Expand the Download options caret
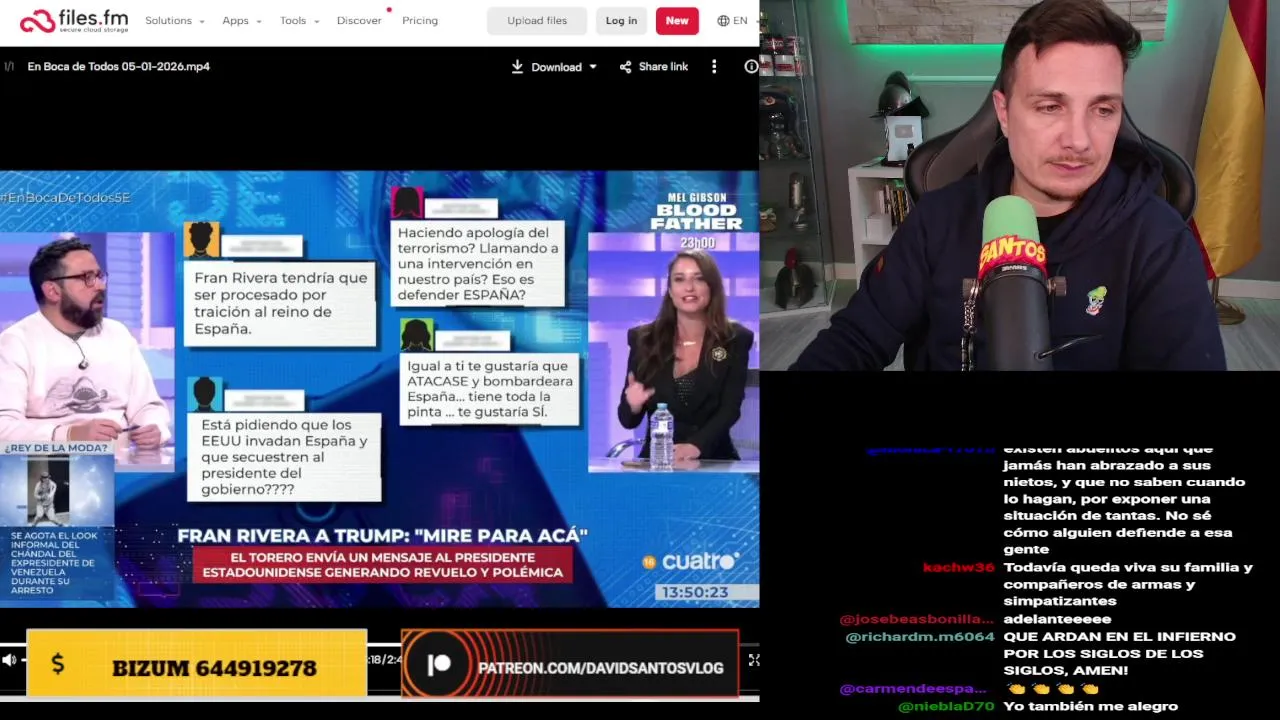The height and width of the screenshot is (720, 1280). 593,67
